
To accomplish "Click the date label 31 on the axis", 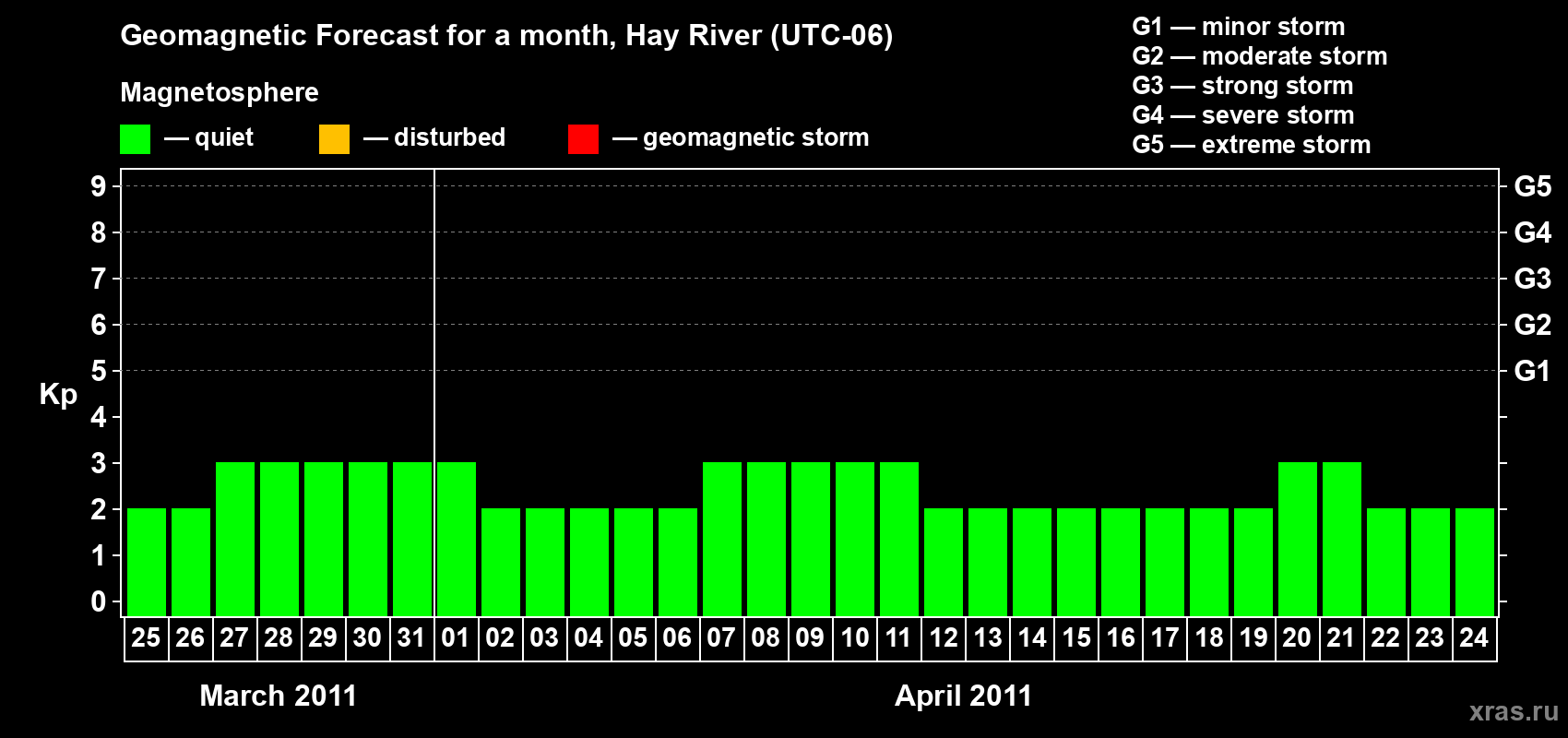I will point(411,637).
